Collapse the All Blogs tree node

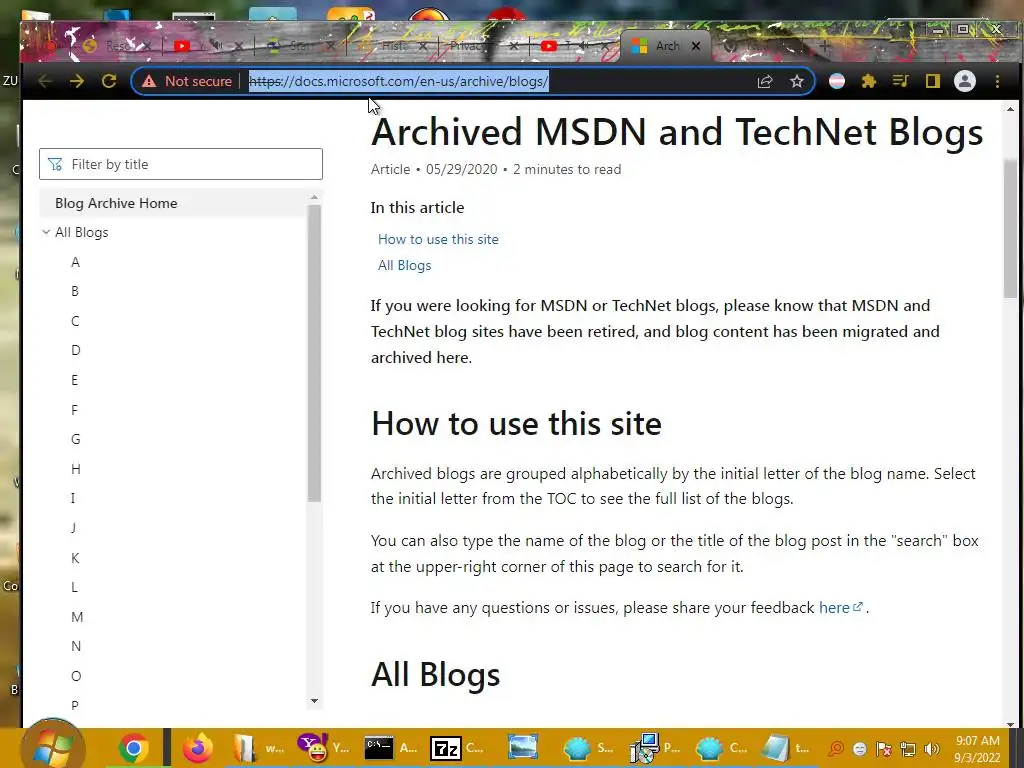46,232
